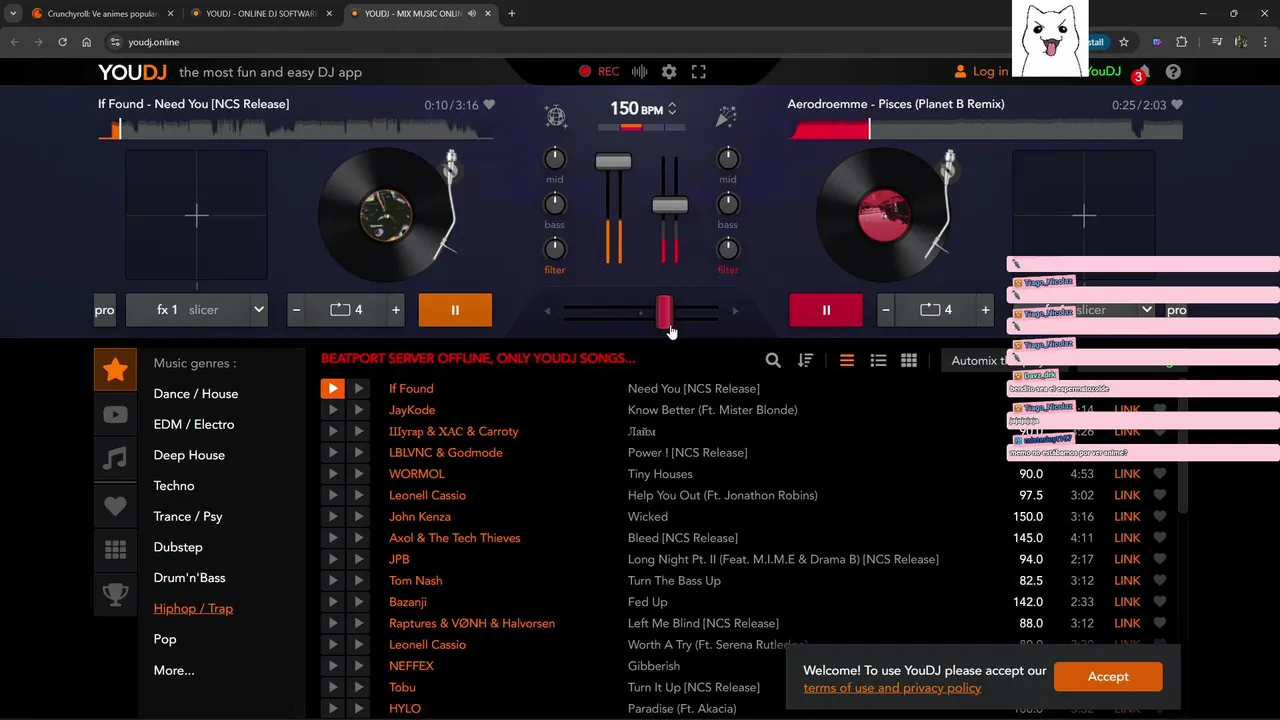This screenshot has width=1280, height=720.
Task: Pause the right deck
Action: tap(826, 310)
